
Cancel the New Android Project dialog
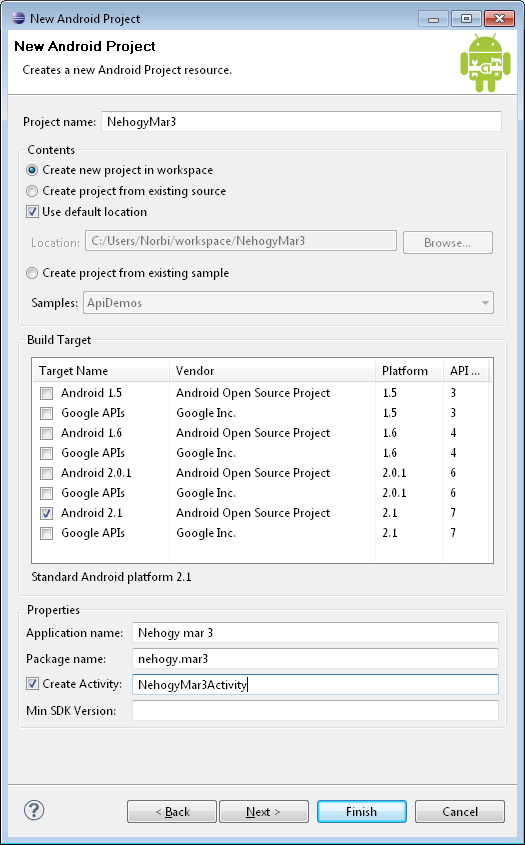coord(460,812)
